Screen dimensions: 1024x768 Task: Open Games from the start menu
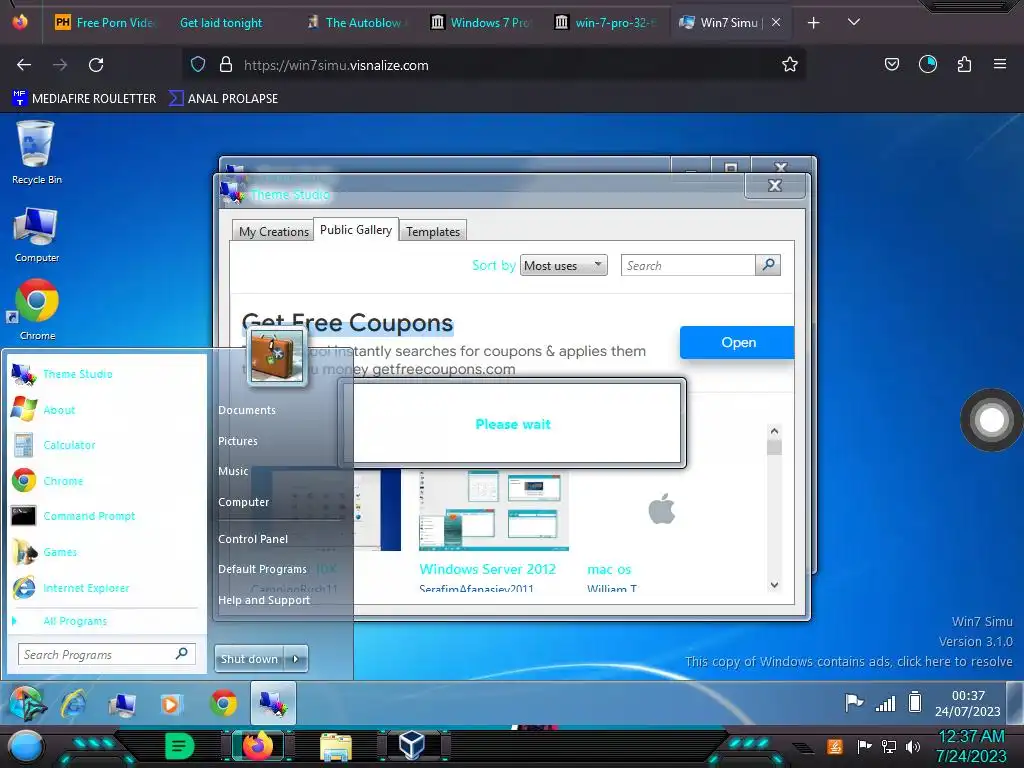coord(60,552)
